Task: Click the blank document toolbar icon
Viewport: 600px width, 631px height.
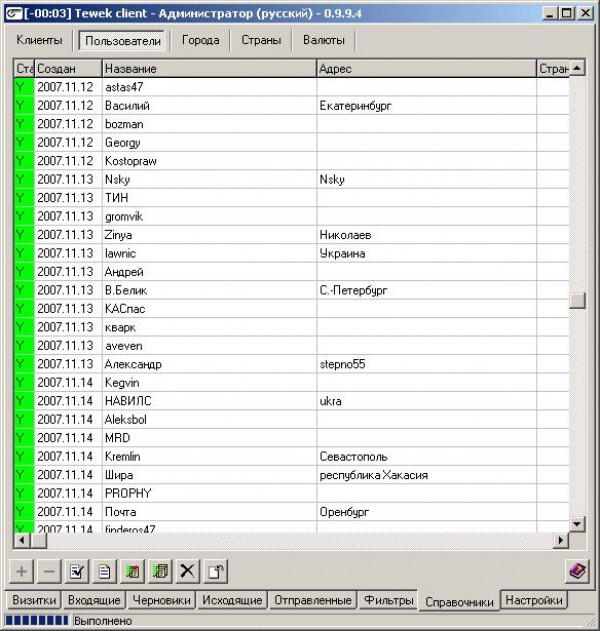Action: (x=105, y=571)
